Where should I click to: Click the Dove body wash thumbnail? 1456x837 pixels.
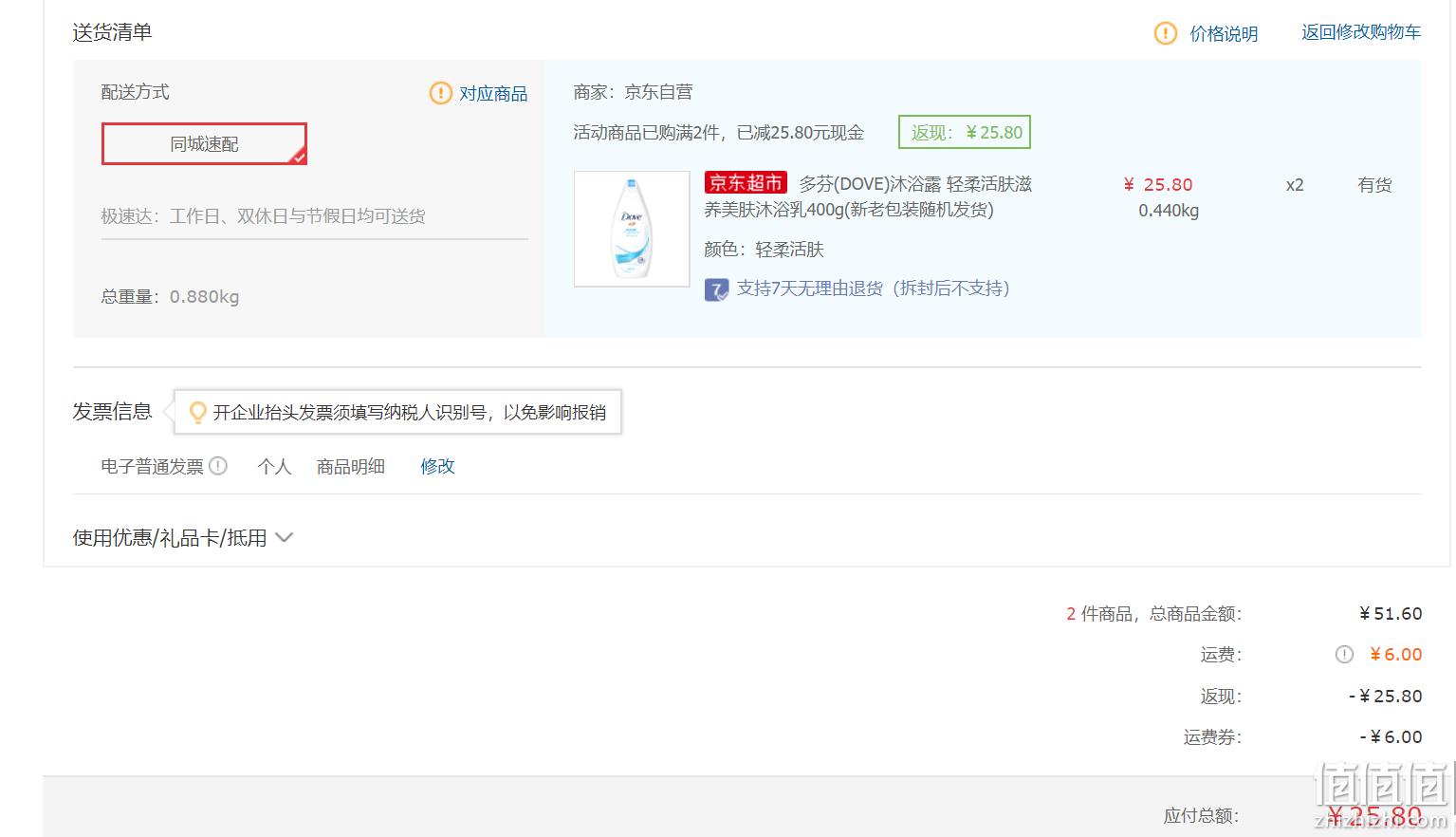[x=632, y=229]
